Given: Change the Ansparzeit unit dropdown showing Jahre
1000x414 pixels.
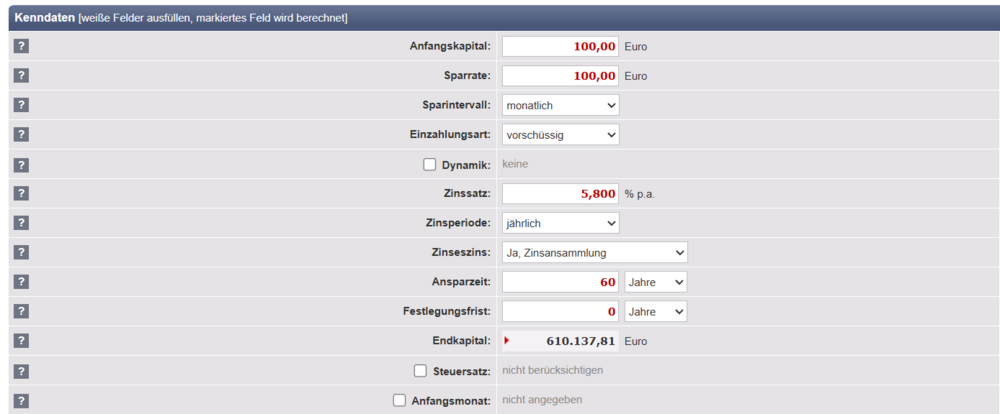Looking at the screenshot, I should (x=656, y=282).
